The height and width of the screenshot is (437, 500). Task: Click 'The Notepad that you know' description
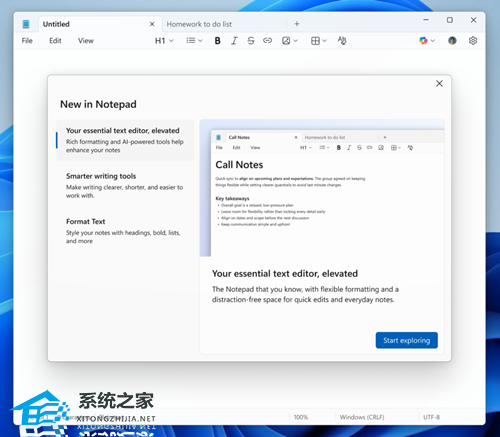[305, 294]
